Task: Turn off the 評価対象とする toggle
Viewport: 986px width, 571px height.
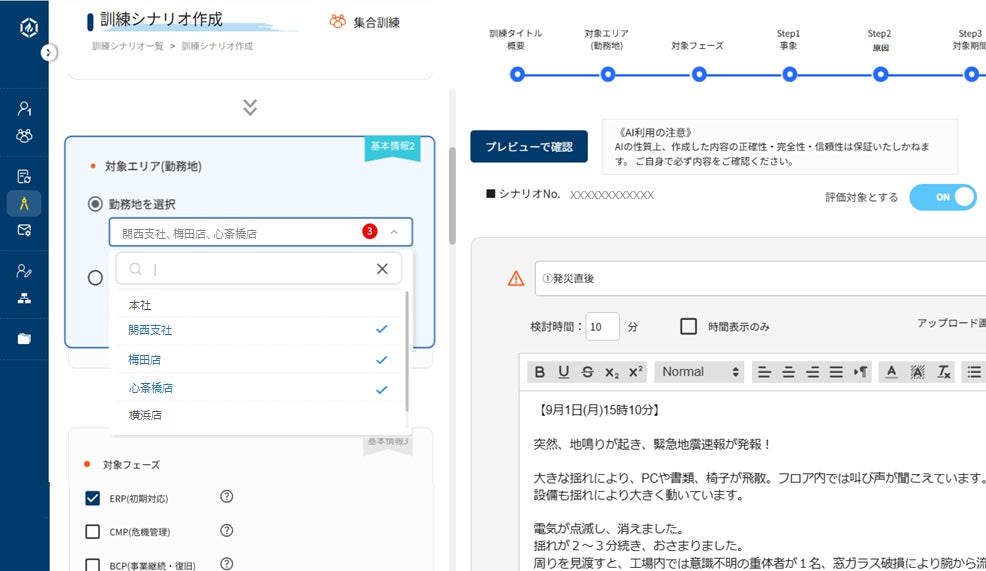Action: point(942,197)
